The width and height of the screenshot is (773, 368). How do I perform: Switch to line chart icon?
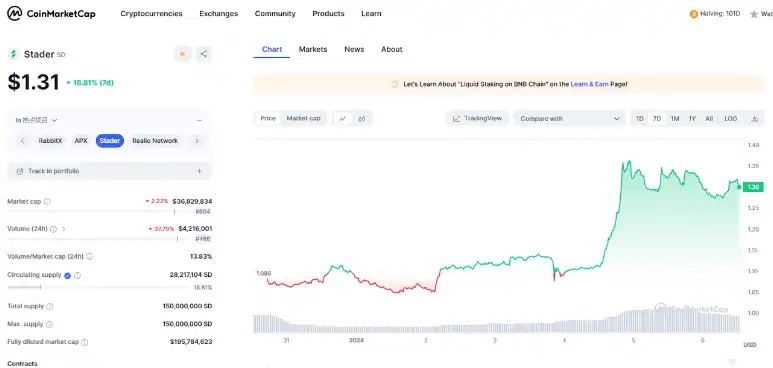(x=343, y=119)
